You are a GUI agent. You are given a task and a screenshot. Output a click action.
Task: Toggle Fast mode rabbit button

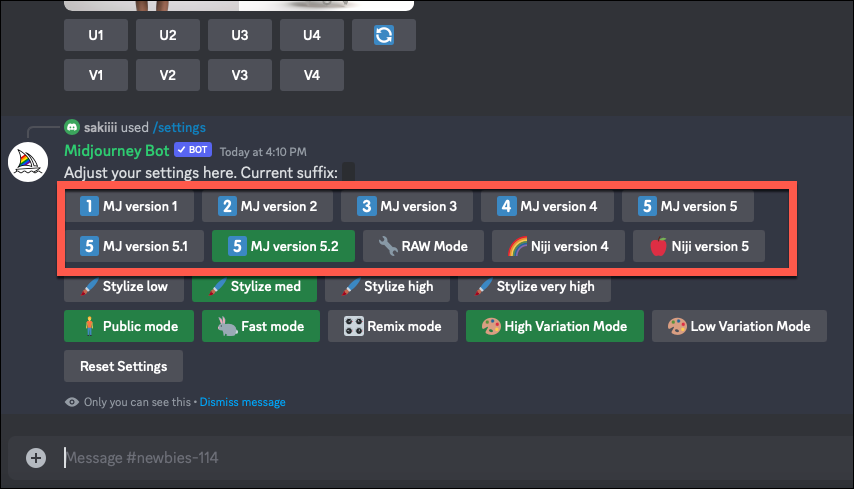(261, 326)
